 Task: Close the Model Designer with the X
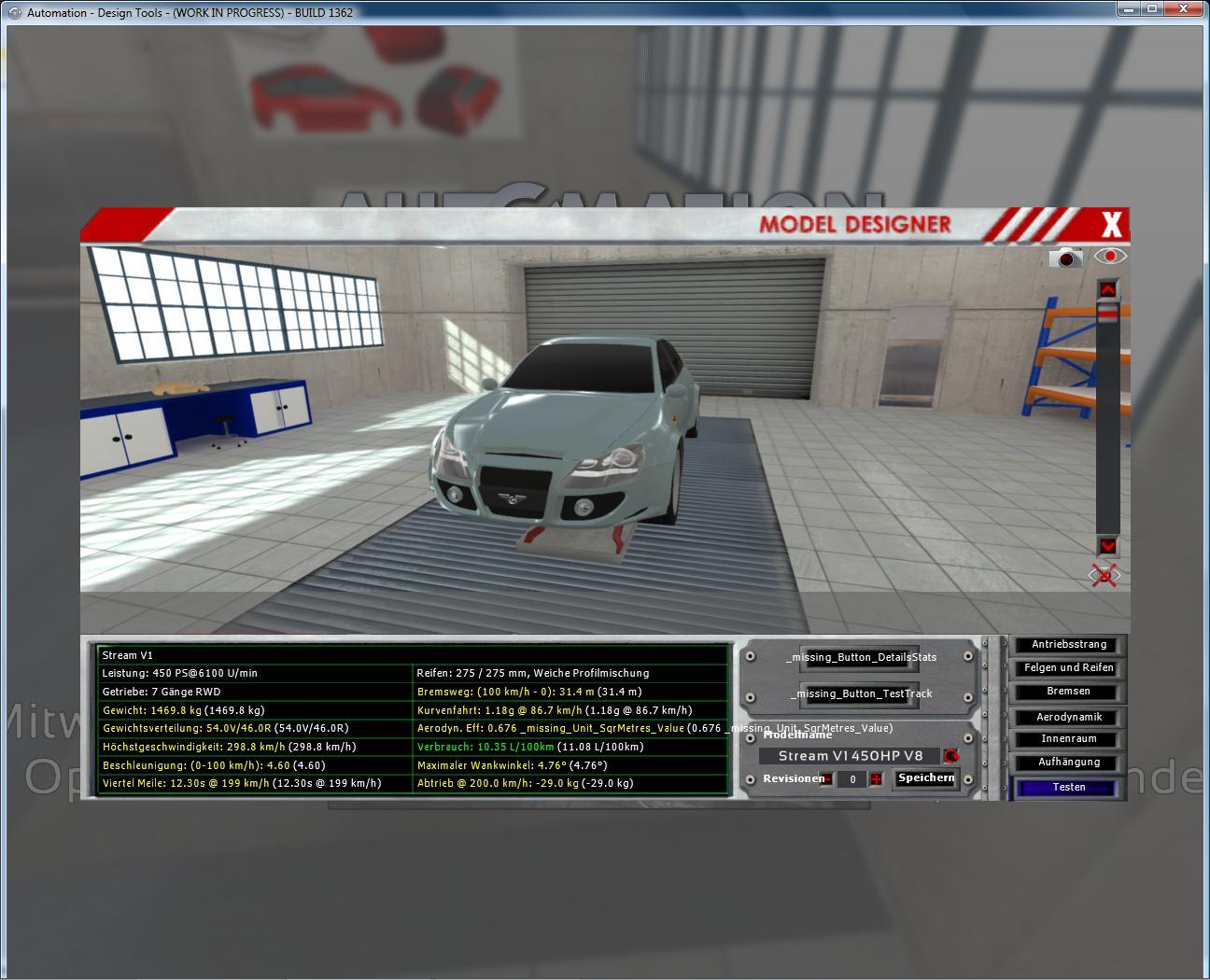(x=1111, y=225)
